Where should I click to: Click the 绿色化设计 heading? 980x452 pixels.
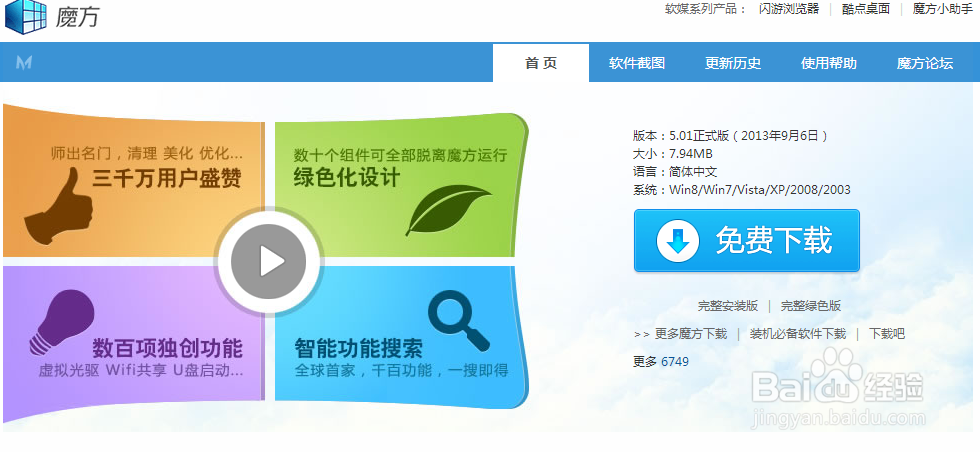pos(347,178)
